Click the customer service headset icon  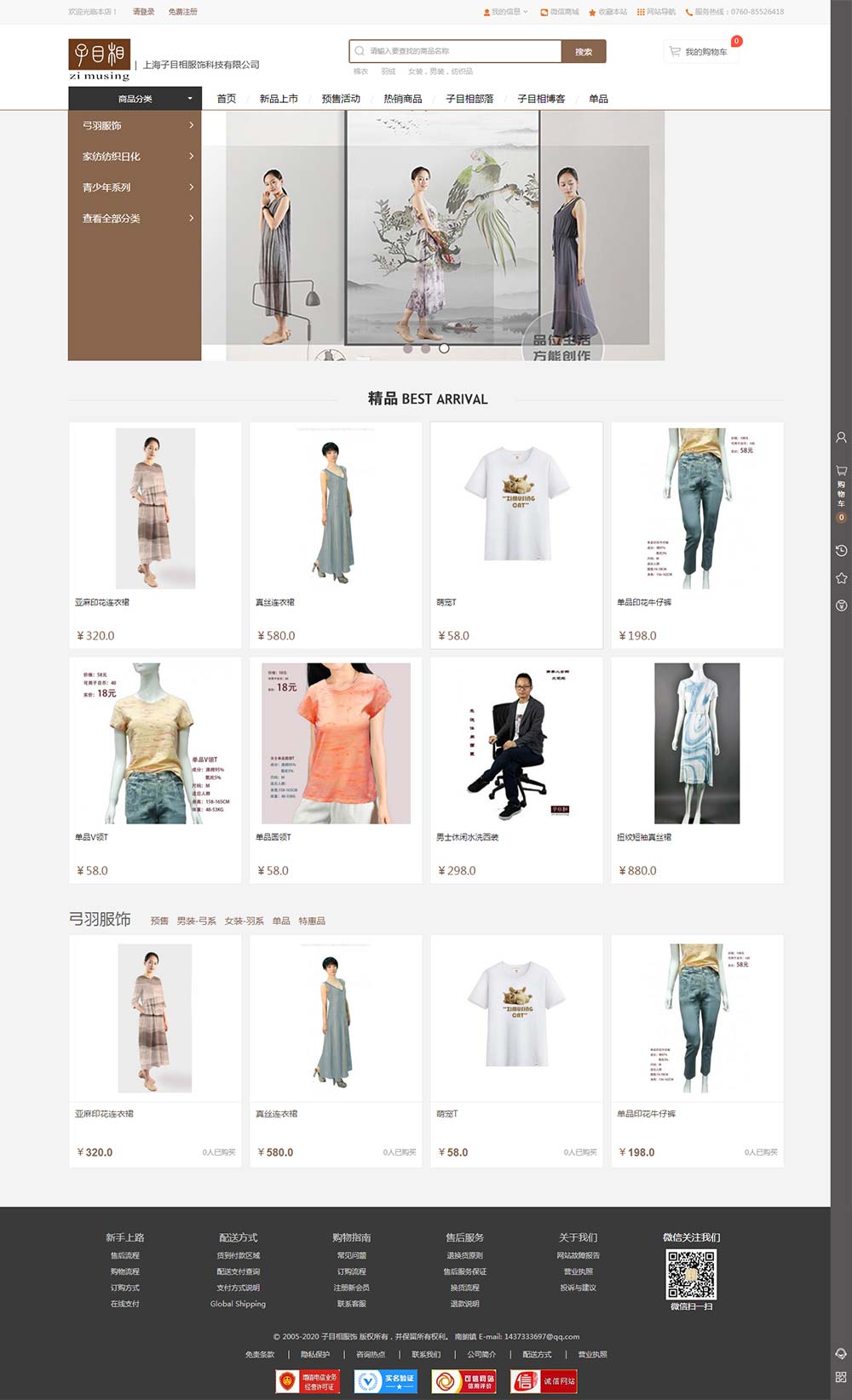(x=841, y=1354)
